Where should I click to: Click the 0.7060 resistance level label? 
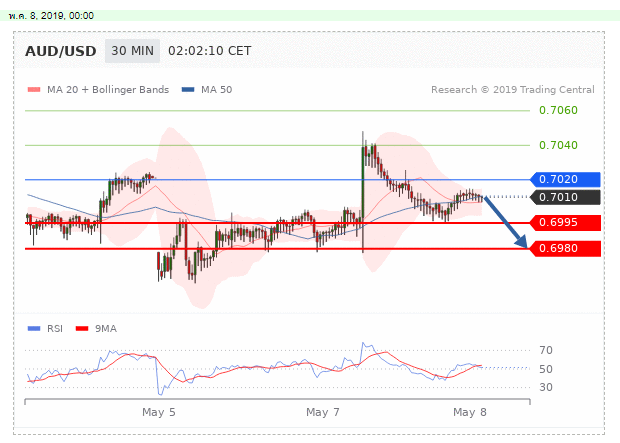pyautogui.click(x=558, y=110)
